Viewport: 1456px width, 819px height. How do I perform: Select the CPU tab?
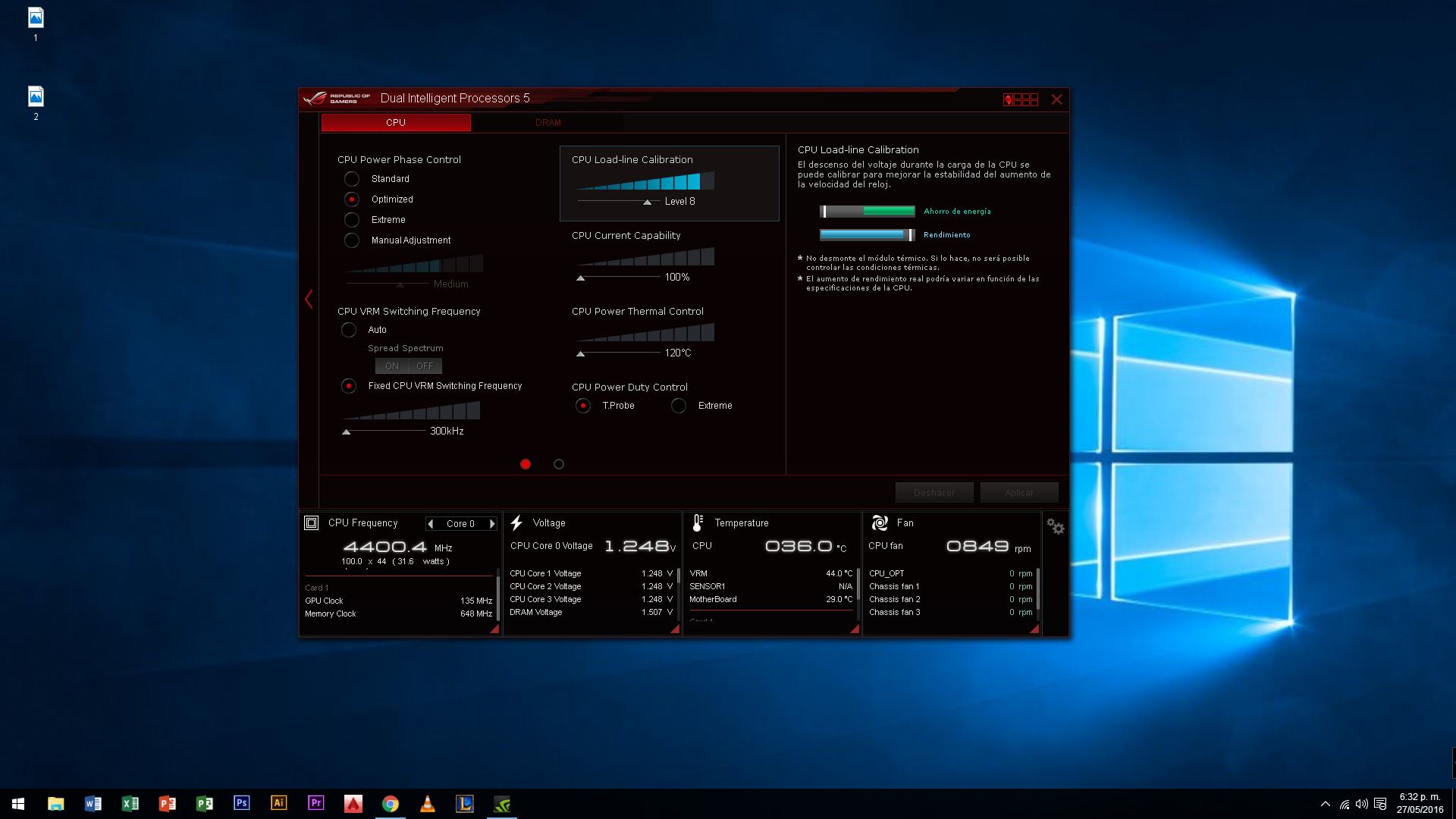(x=395, y=122)
